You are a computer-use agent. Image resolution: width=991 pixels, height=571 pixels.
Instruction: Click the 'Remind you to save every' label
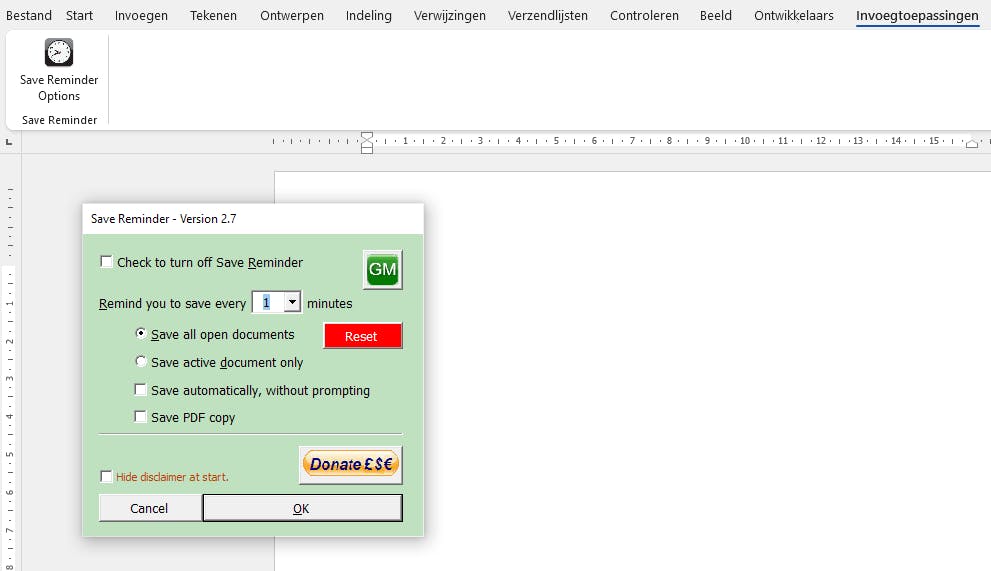(173, 304)
